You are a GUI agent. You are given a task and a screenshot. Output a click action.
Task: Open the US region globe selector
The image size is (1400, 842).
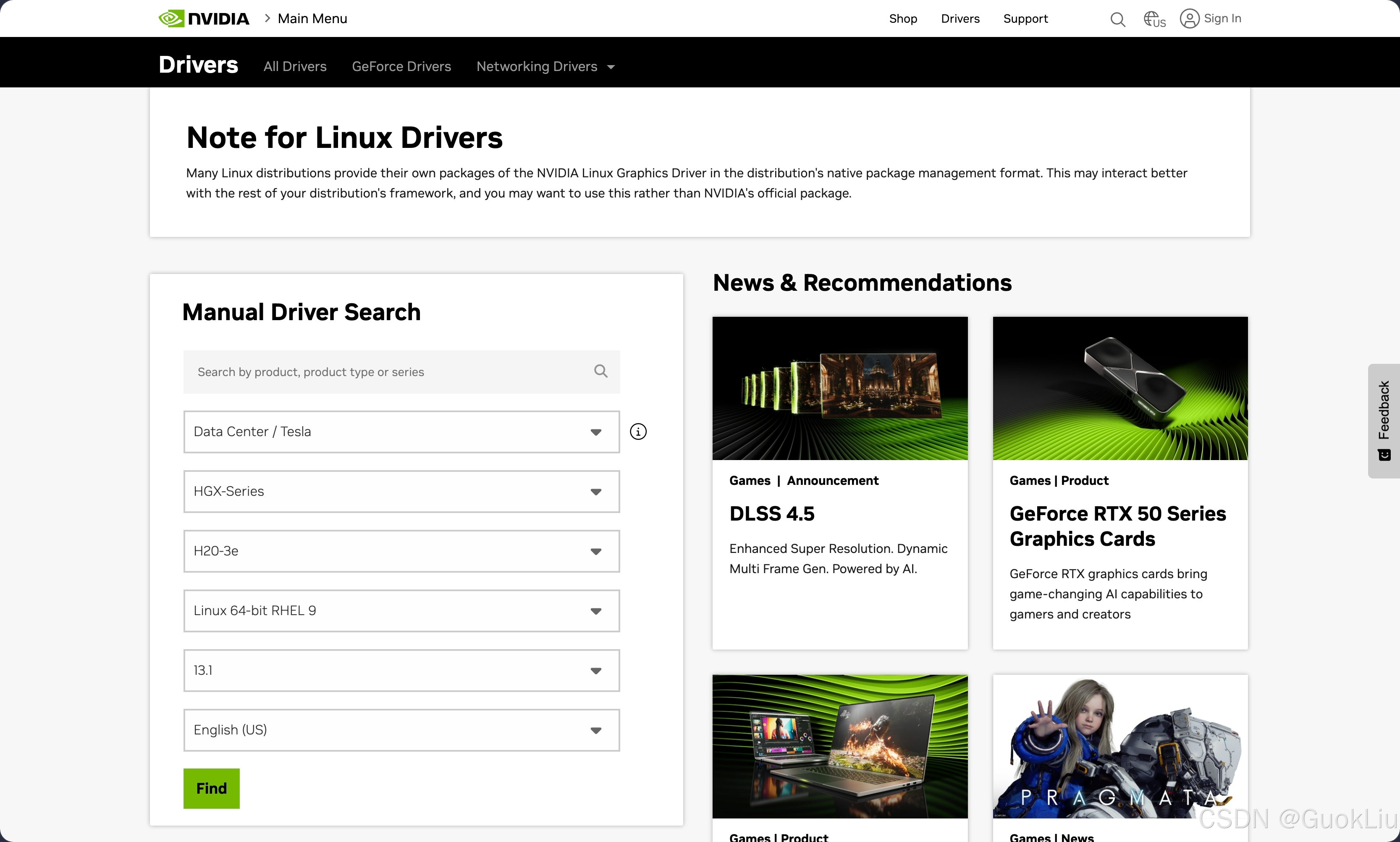tap(1154, 19)
